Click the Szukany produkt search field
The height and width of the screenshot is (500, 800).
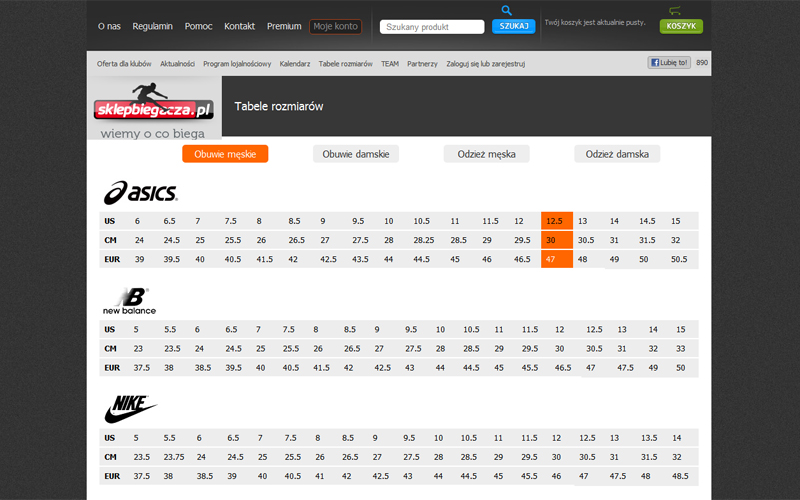pos(432,27)
